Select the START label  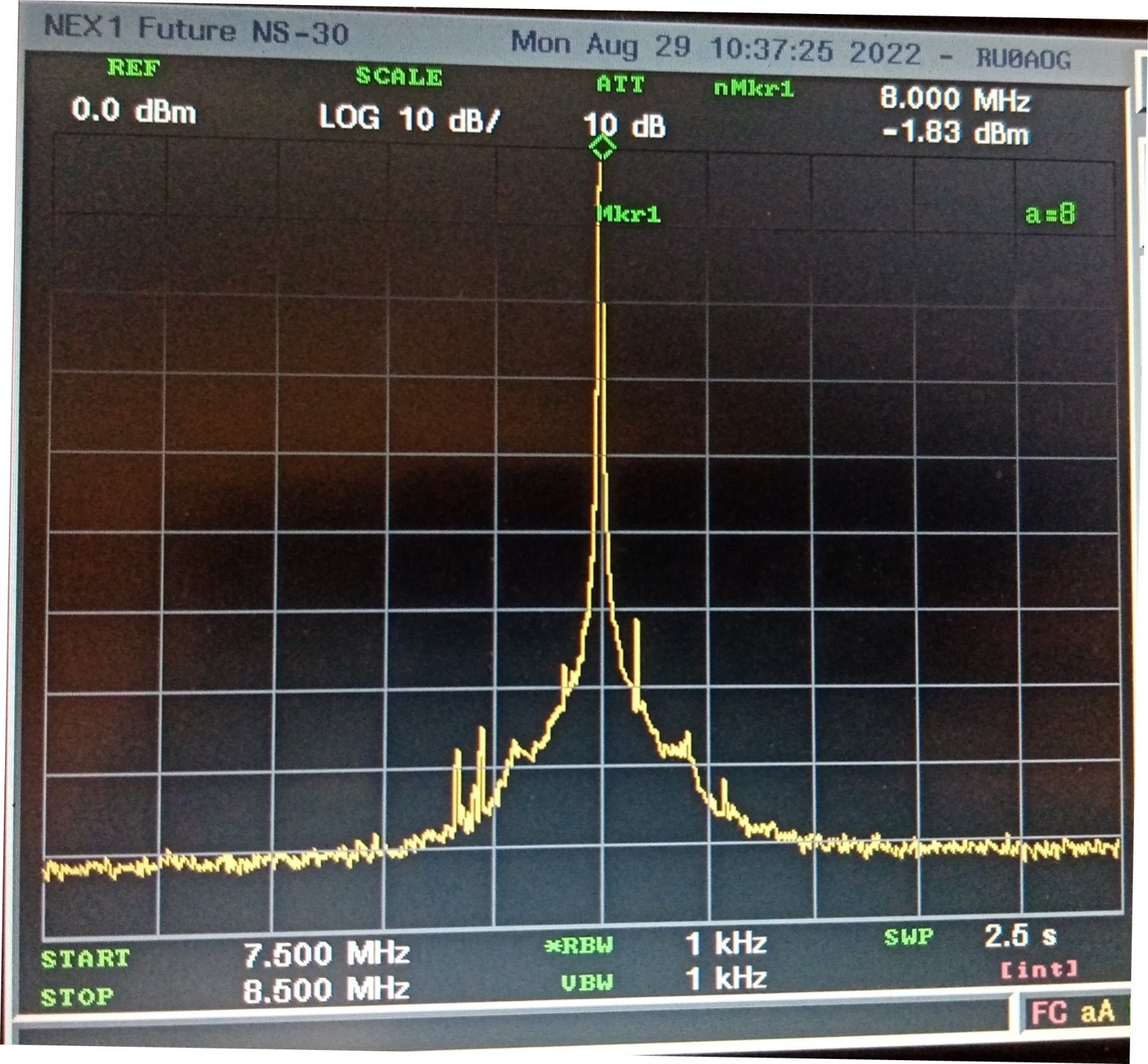(x=85, y=958)
